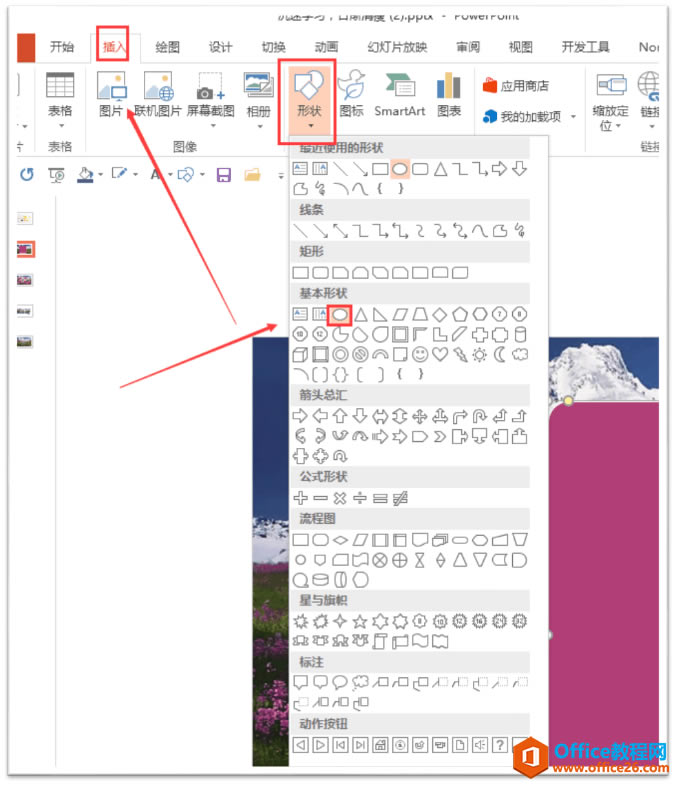
Task: Open the 设计 ribbon tab
Action: (220, 47)
